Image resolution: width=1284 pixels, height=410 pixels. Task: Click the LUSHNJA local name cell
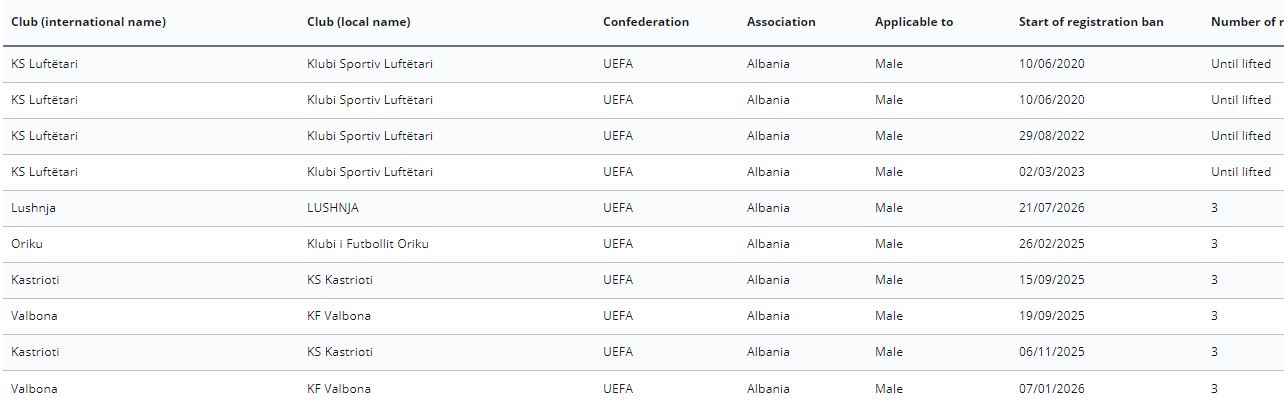tap(333, 208)
